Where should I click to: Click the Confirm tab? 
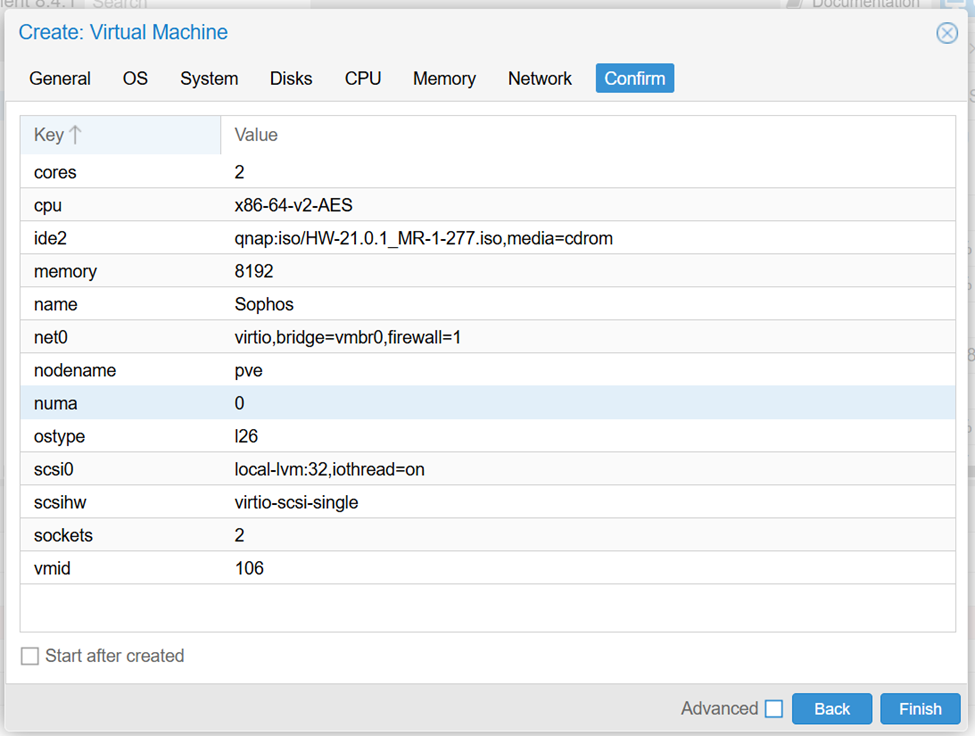click(634, 78)
